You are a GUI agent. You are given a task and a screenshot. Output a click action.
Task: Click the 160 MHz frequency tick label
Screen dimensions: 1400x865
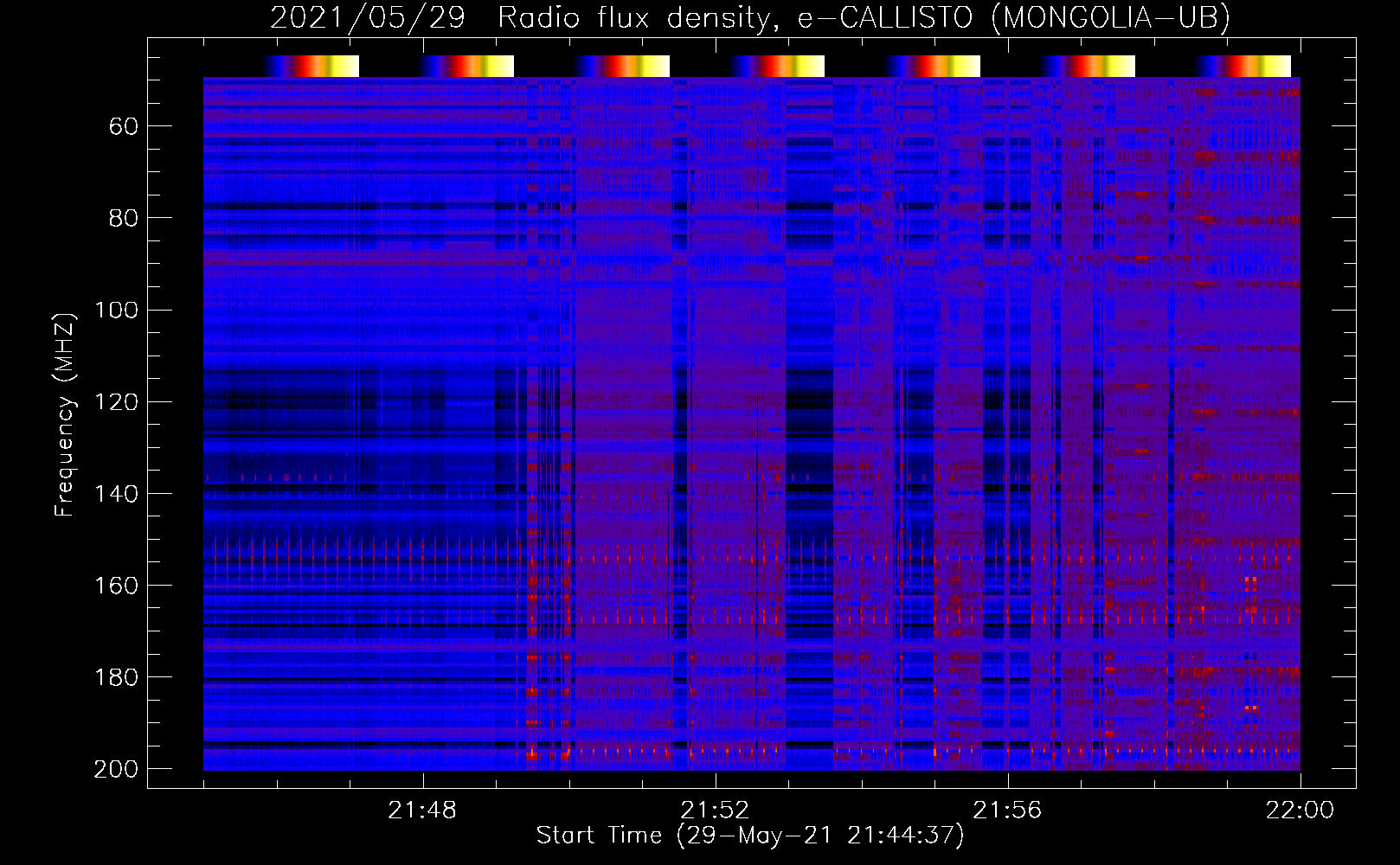point(116,586)
